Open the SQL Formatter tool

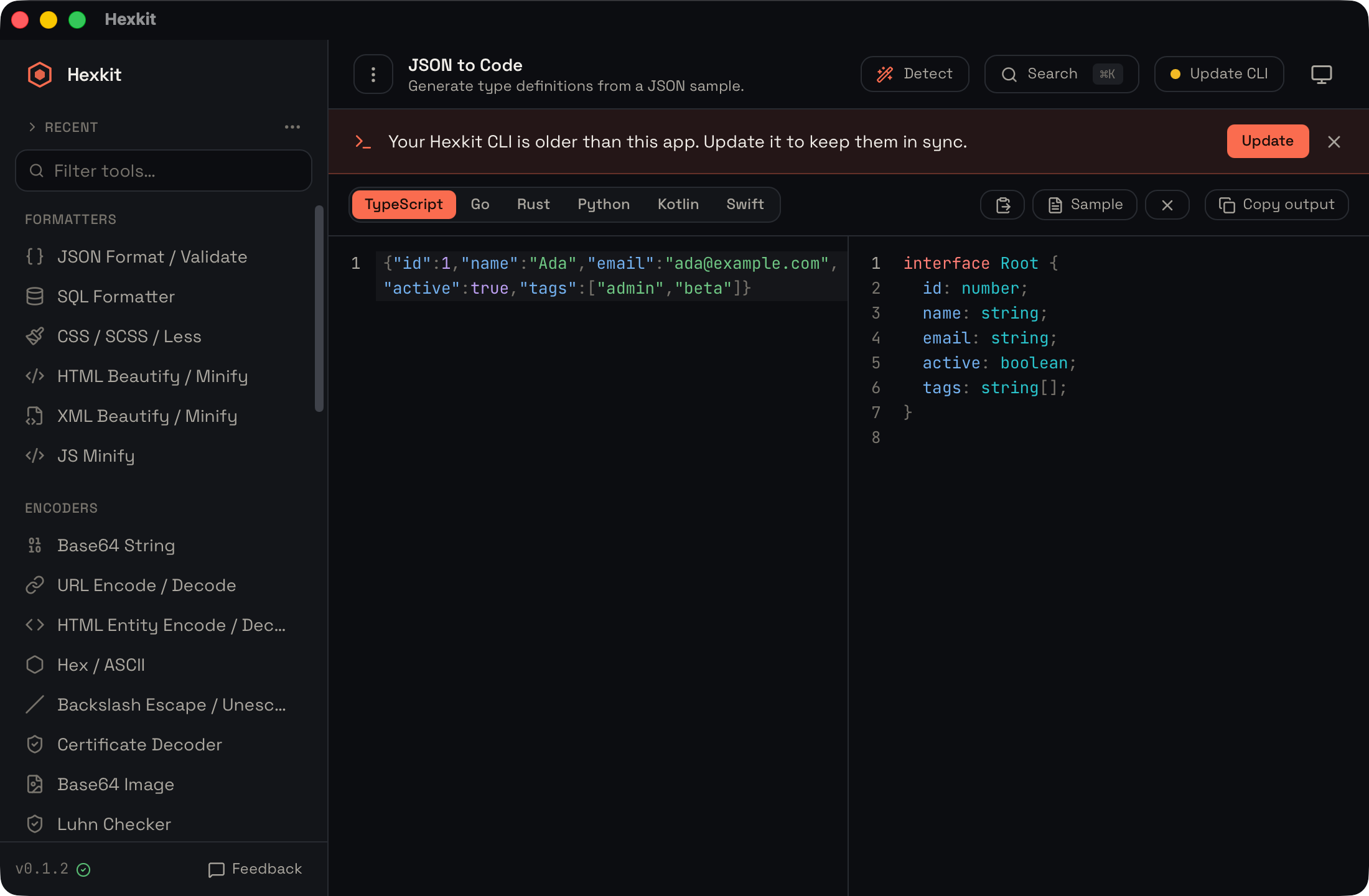pyautogui.click(x=164, y=297)
